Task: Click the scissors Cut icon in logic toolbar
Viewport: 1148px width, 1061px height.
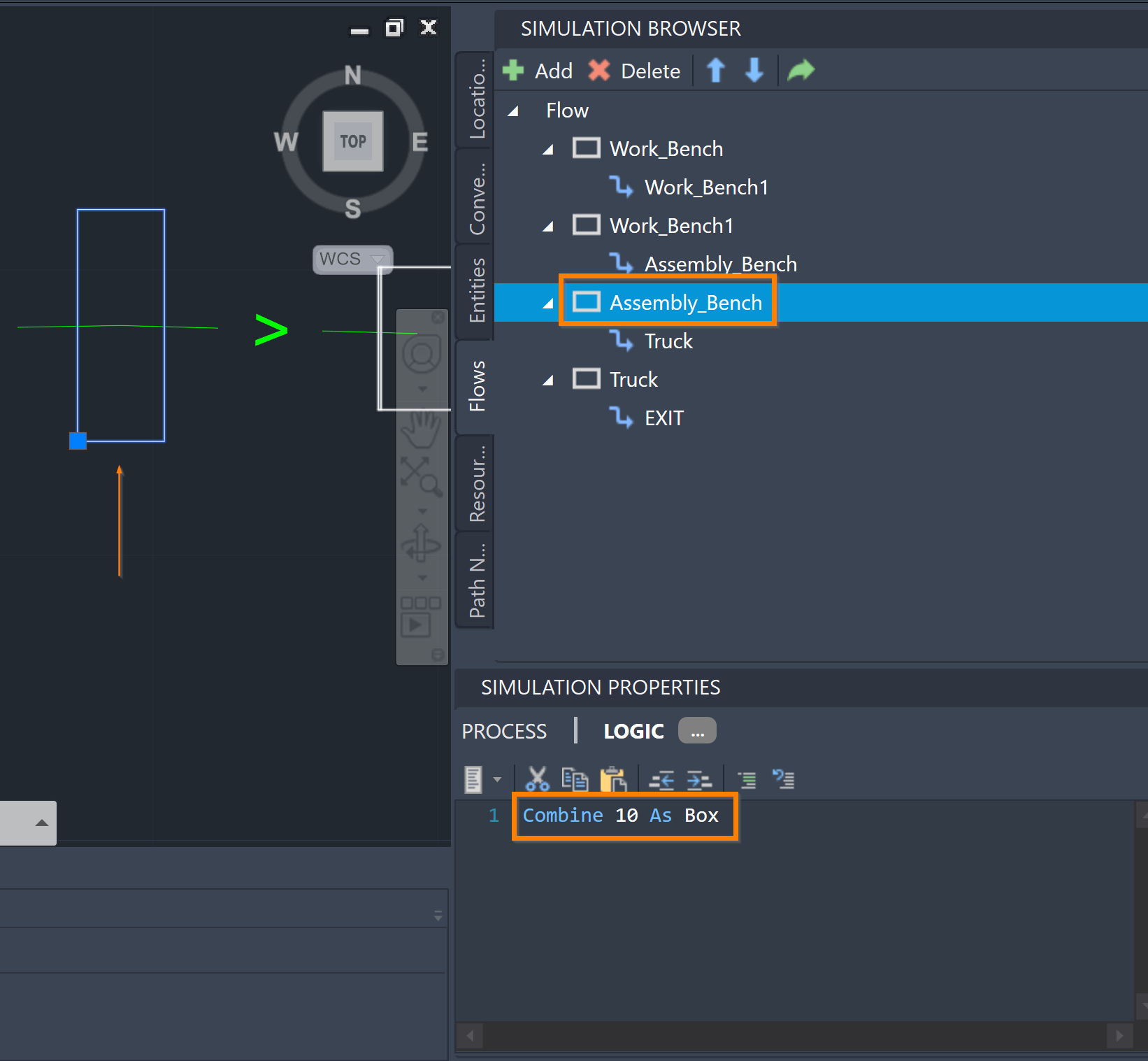Action: (x=537, y=779)
